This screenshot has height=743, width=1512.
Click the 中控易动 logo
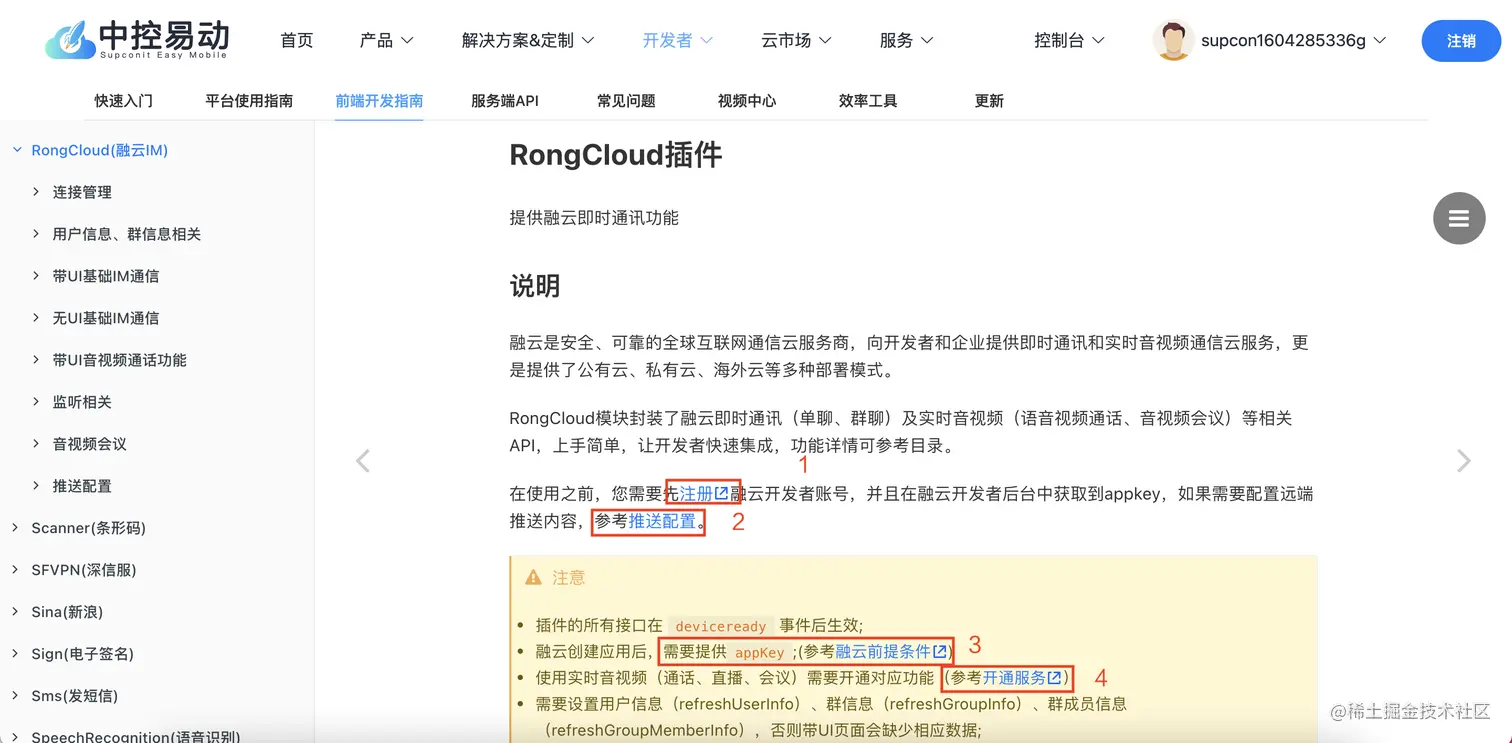(138, 40)
